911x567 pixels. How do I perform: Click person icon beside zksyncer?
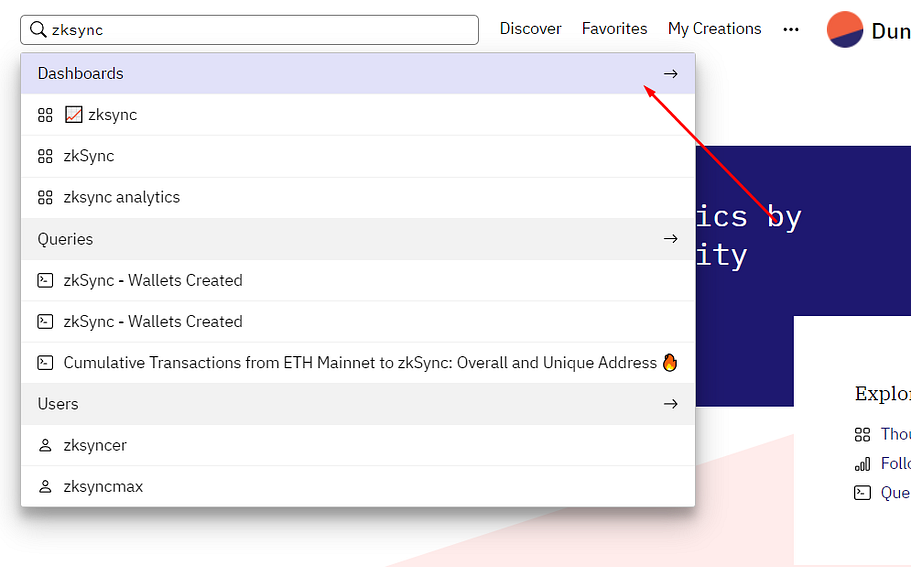coord(45,446)
